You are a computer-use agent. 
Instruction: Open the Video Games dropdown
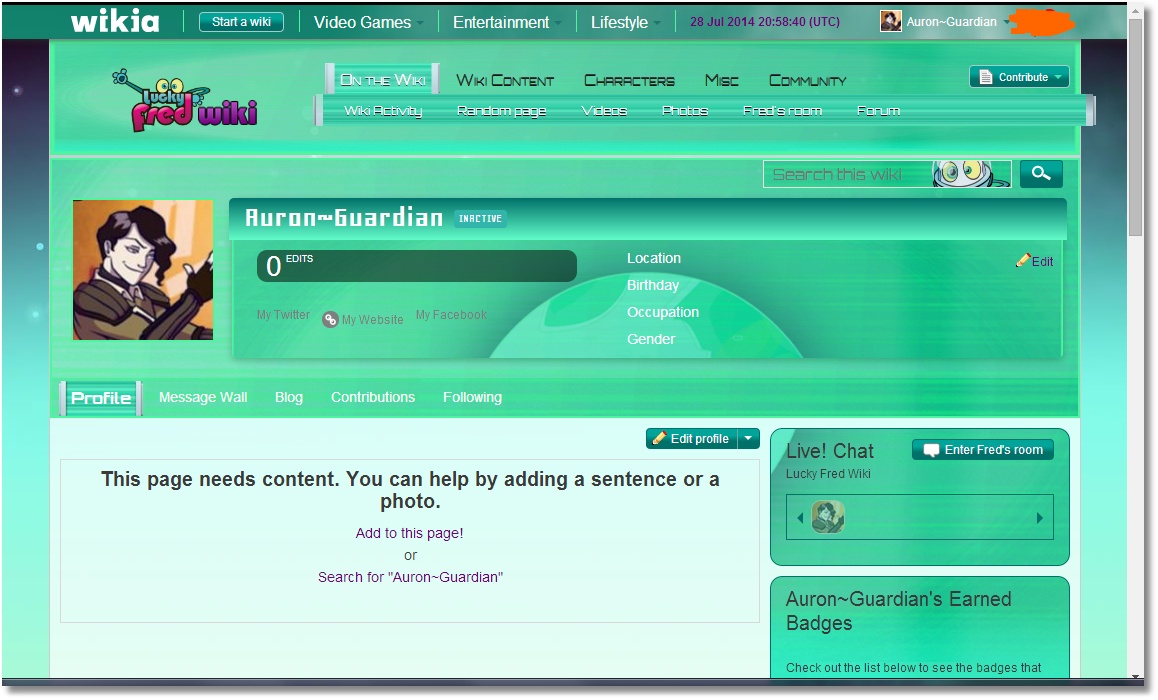369,22
